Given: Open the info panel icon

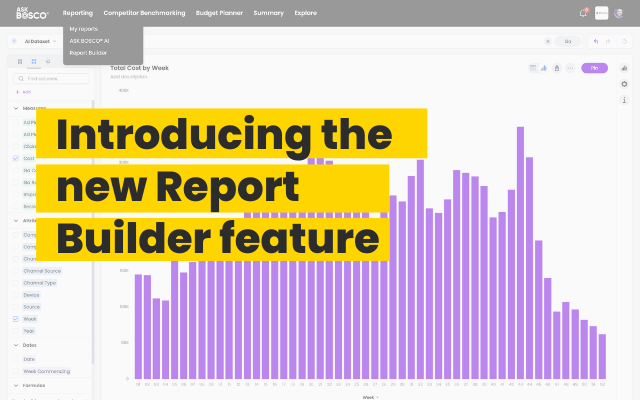Looking at the screenshot, I should point(624,100).
